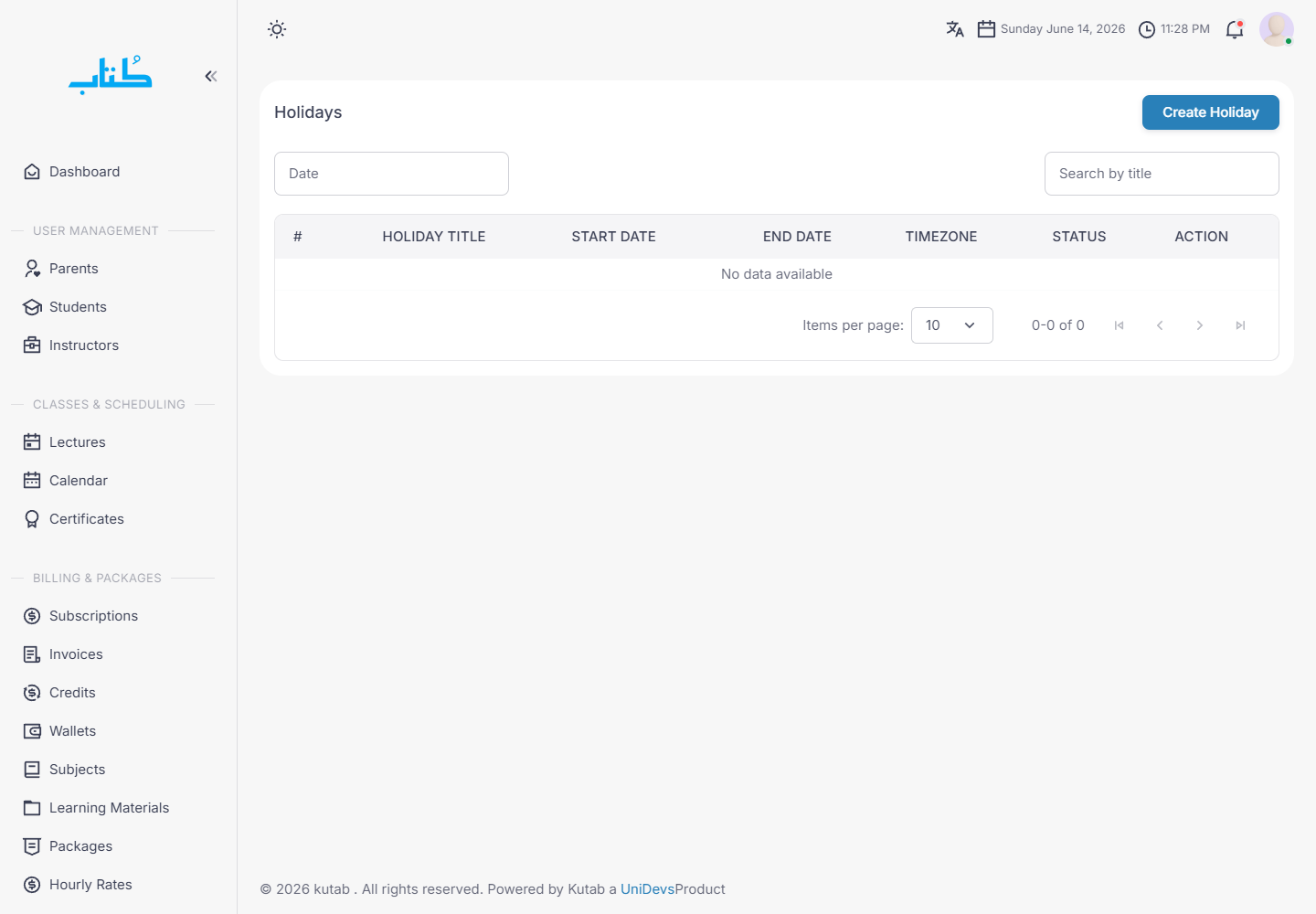This screenshot has width=1316, height=914.
Task: Click the "No data available" message
Action: [777, 274]
